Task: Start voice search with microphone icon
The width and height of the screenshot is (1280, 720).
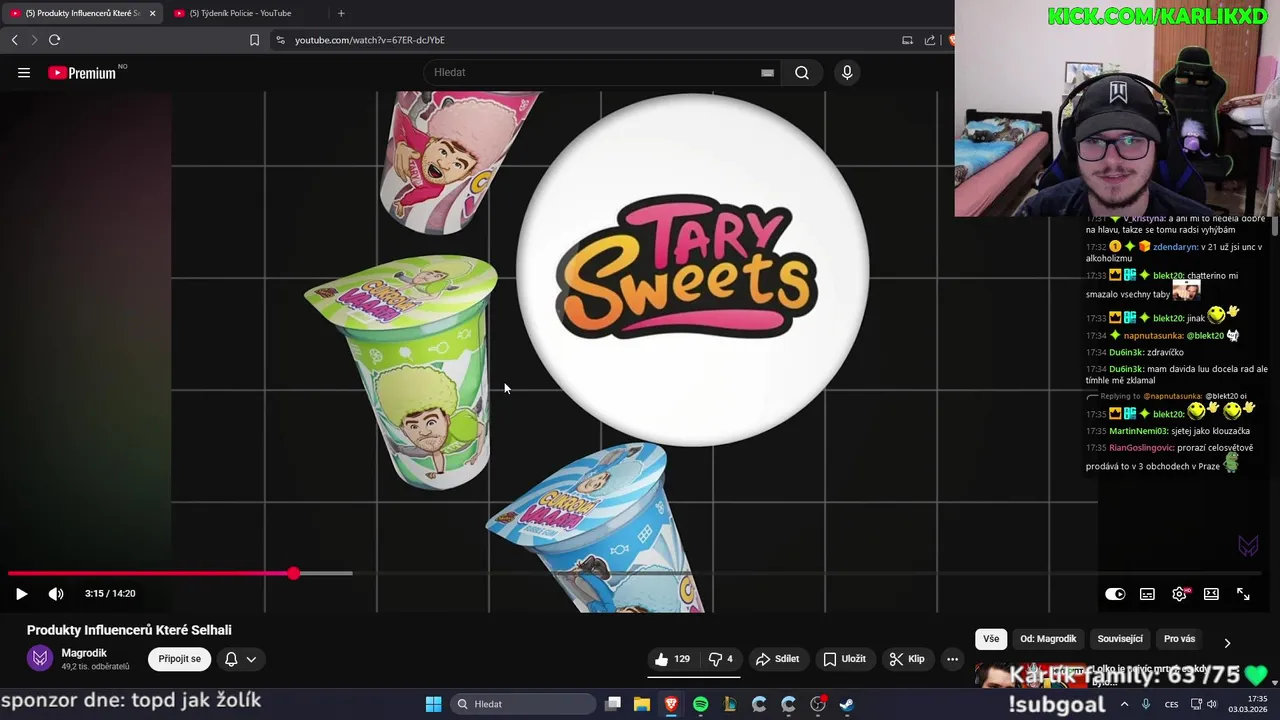Action: coord(847,72)
